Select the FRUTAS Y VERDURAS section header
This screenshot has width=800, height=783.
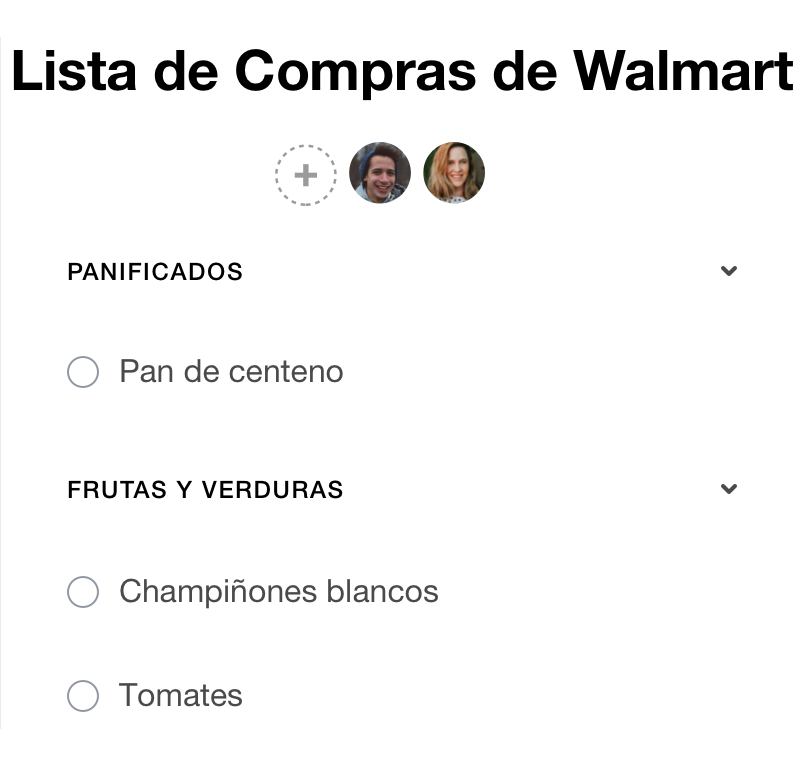click(205, 490)
